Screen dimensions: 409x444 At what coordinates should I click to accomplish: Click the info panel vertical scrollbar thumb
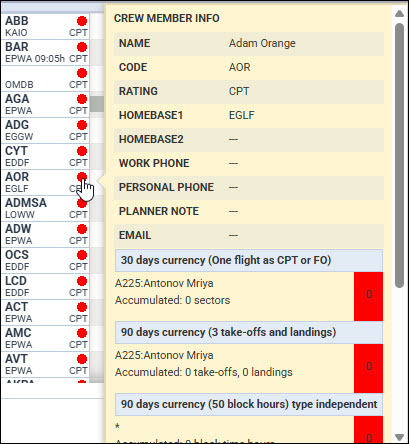(x=399, y=155)
